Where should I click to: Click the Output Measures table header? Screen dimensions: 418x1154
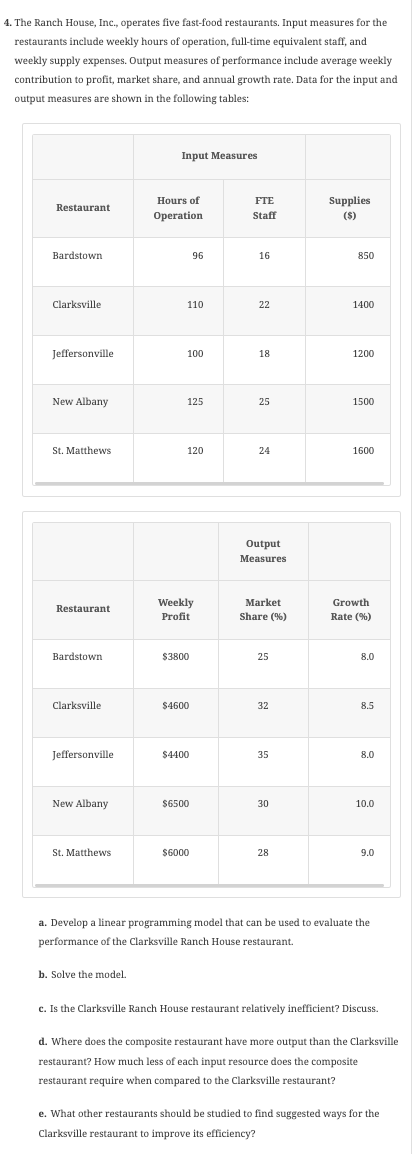click(263, 551)
